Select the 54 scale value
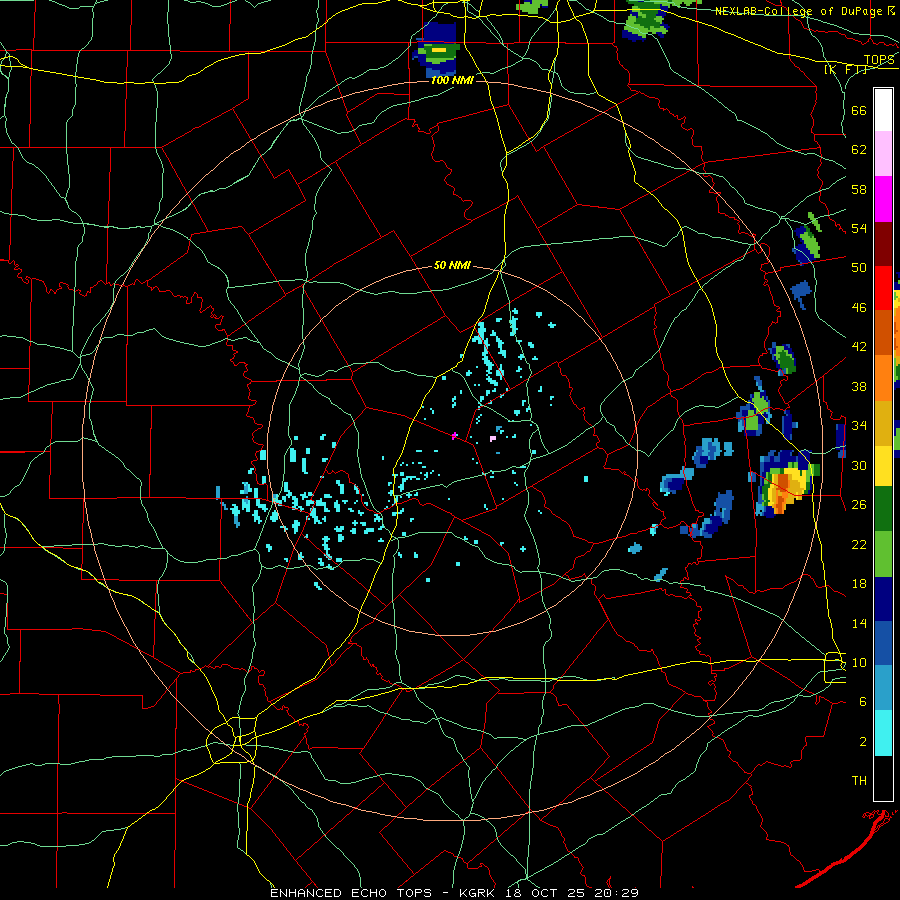Viewport: 900px width, 900px height. coord(859,229)
